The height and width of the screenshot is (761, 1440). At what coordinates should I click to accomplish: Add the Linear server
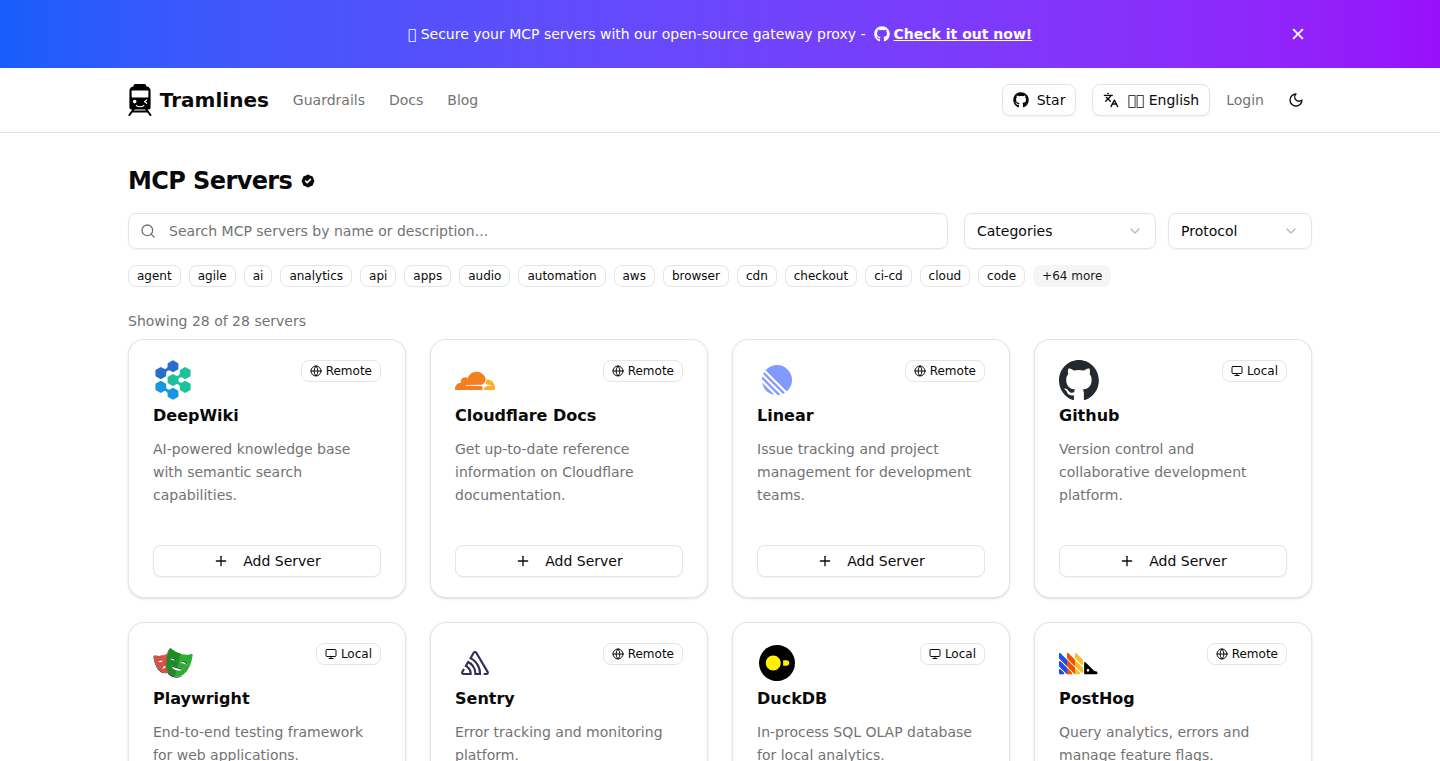(871, 561)
